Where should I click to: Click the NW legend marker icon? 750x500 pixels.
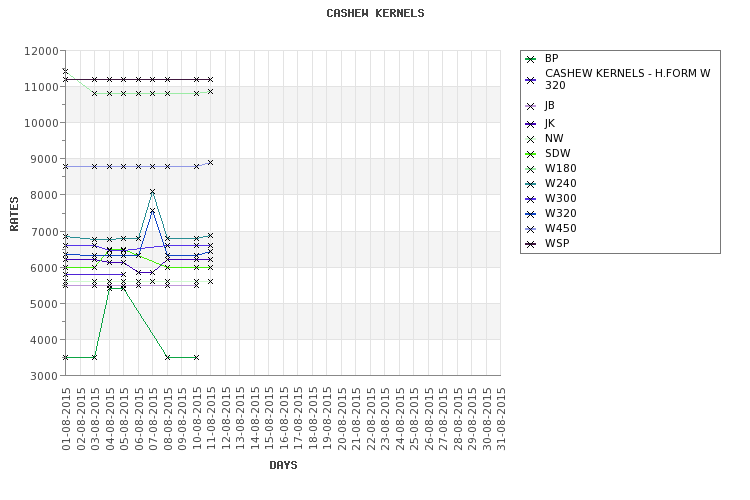(530, 140)
